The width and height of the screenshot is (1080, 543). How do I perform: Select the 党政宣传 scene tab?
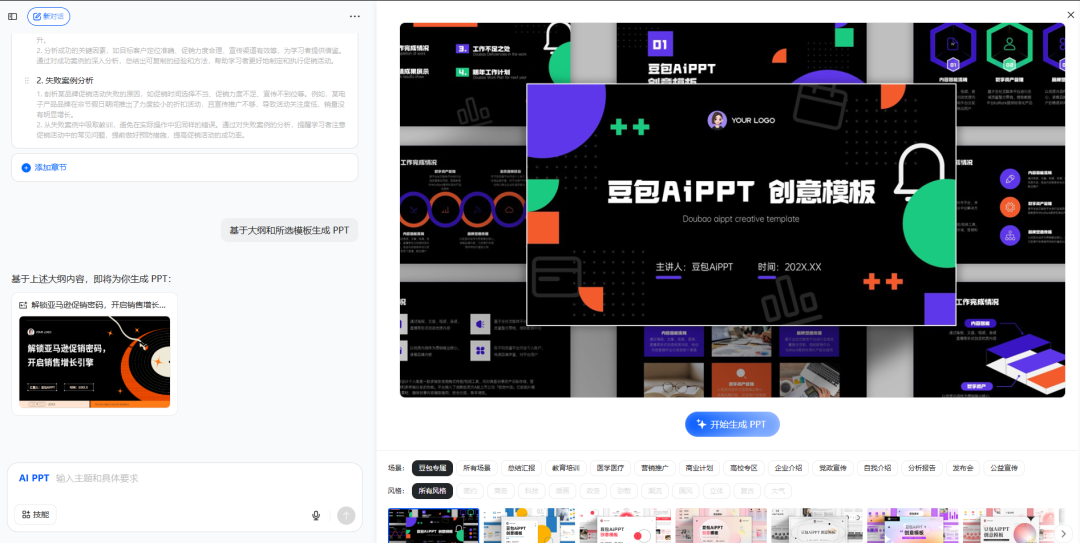833,469
